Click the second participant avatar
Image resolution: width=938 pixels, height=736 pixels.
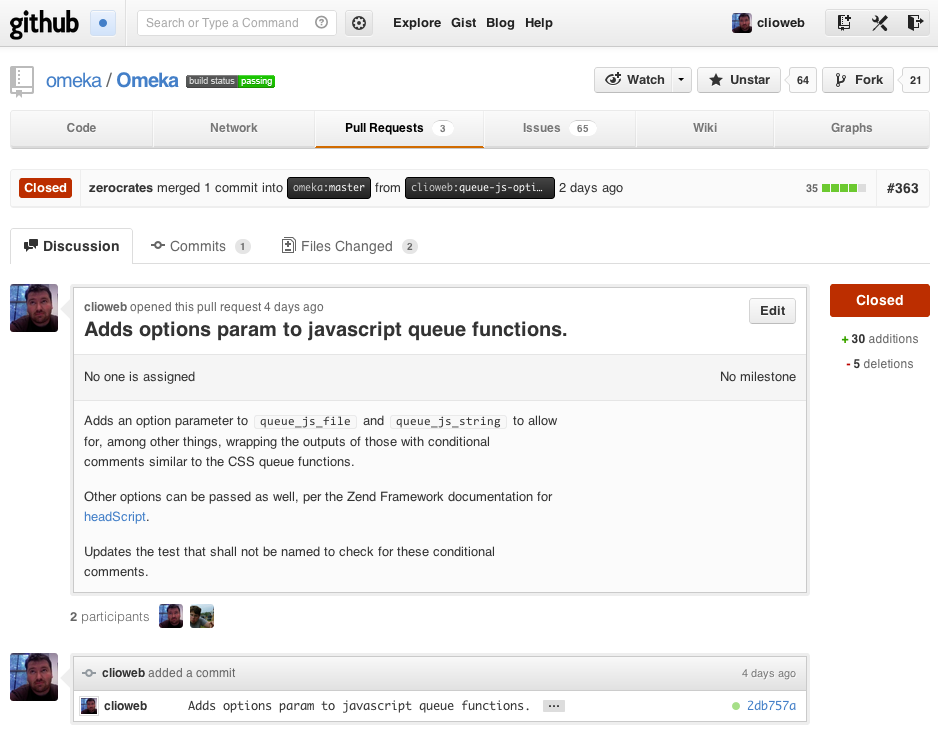pyautogui.click(x=202, y=616)
